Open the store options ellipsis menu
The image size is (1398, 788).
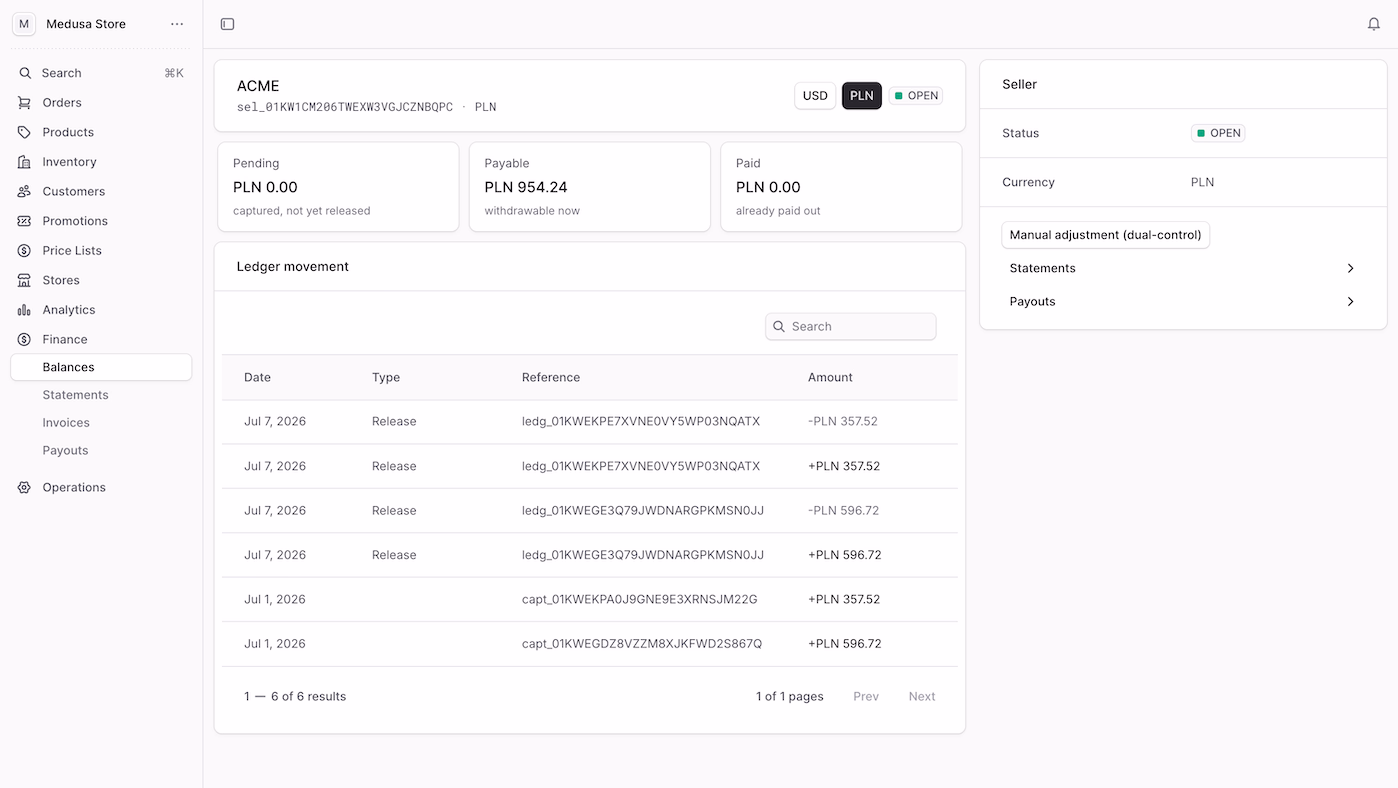tap(177, 24)
